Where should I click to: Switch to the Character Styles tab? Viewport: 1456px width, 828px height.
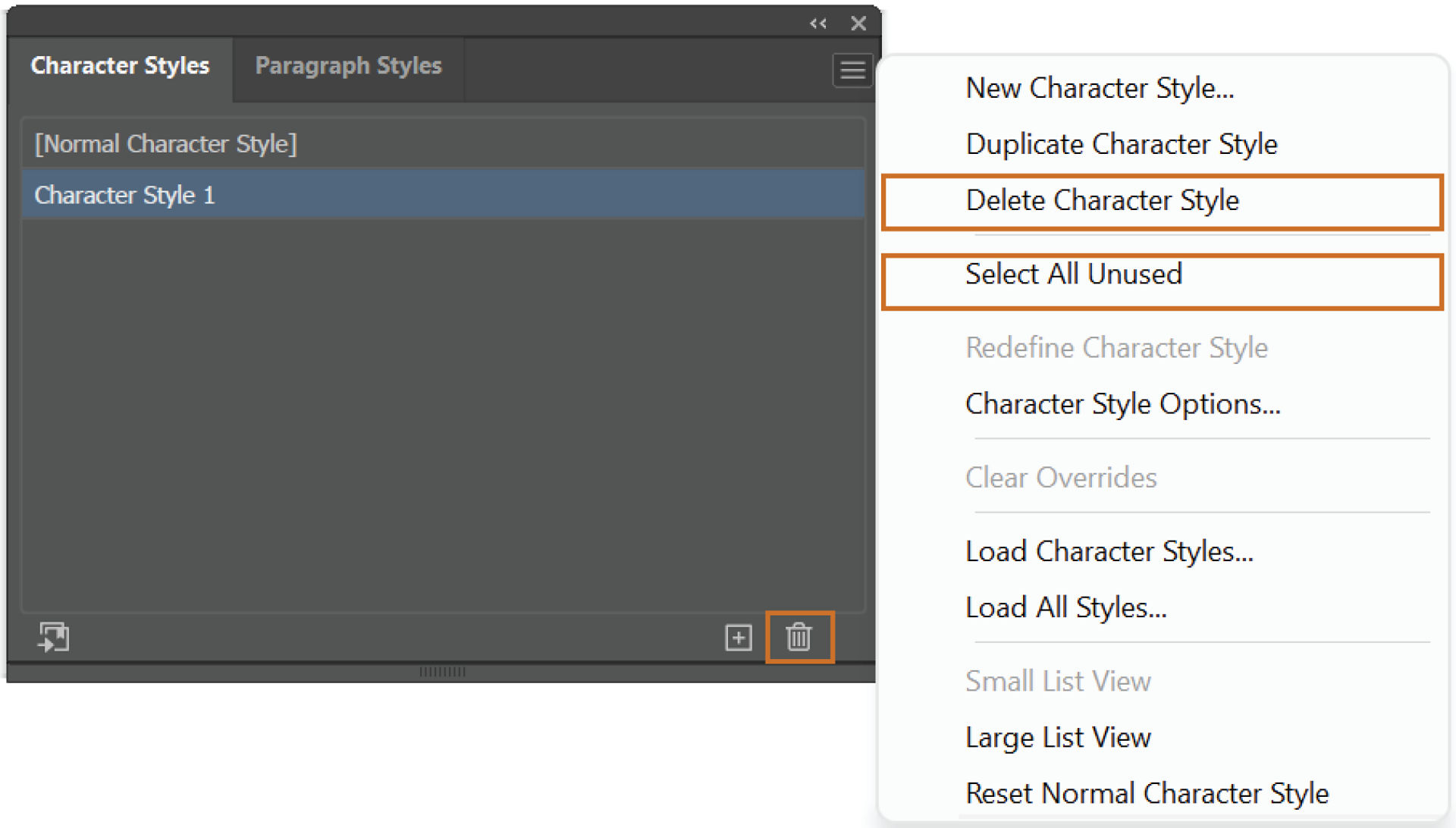[120, 66]
